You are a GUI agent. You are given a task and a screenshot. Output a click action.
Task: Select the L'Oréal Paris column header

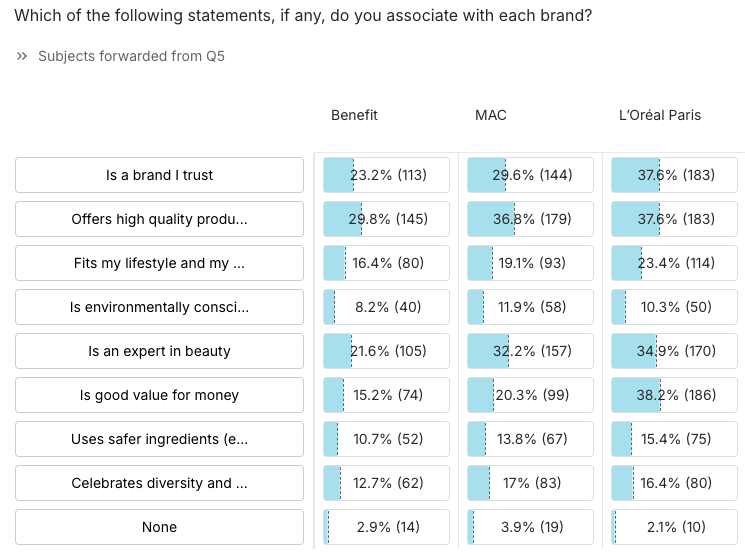coord(660,115)
